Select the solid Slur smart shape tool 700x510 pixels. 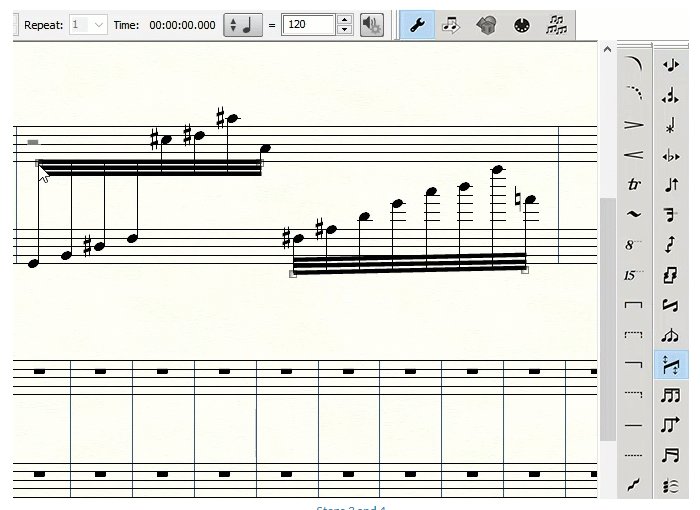tap(633, 64)
